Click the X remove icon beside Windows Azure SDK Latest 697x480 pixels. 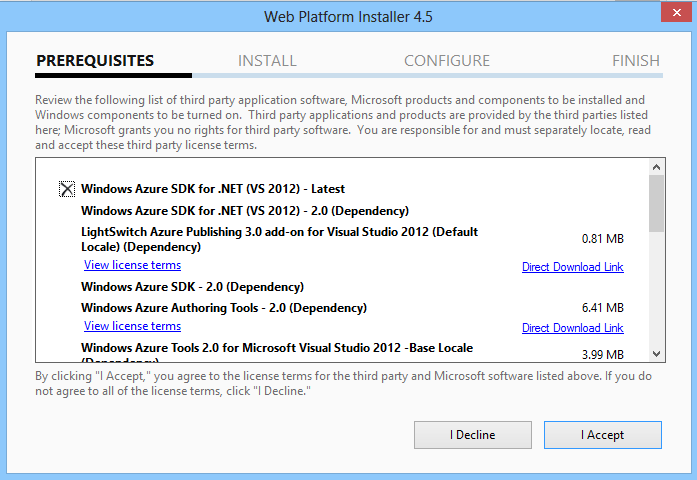(x=67, y=189)
